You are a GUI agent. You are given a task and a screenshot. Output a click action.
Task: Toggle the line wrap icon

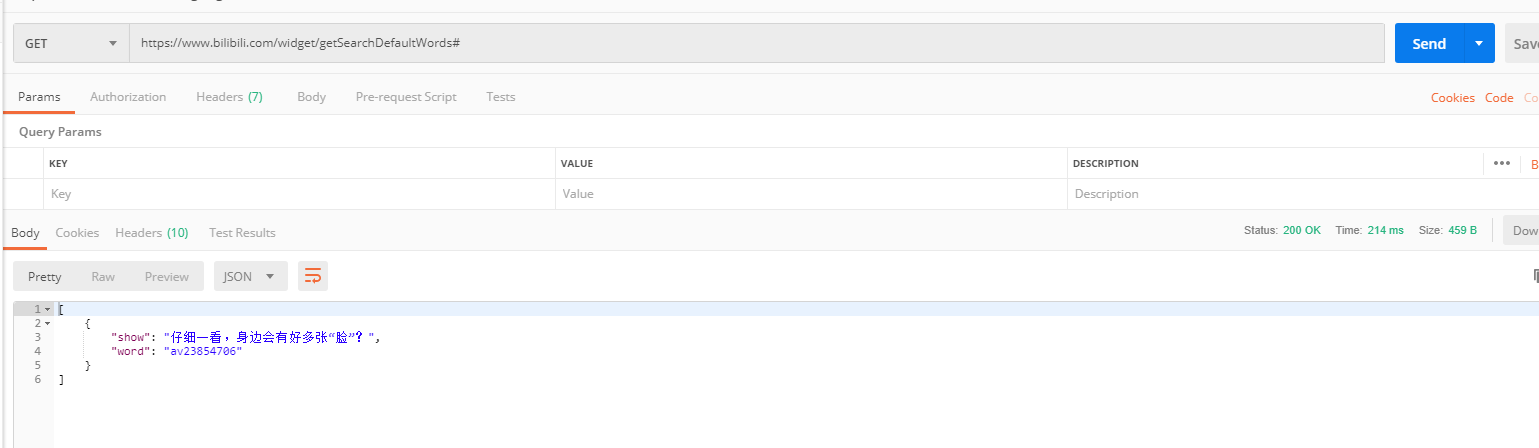point(313,276)
